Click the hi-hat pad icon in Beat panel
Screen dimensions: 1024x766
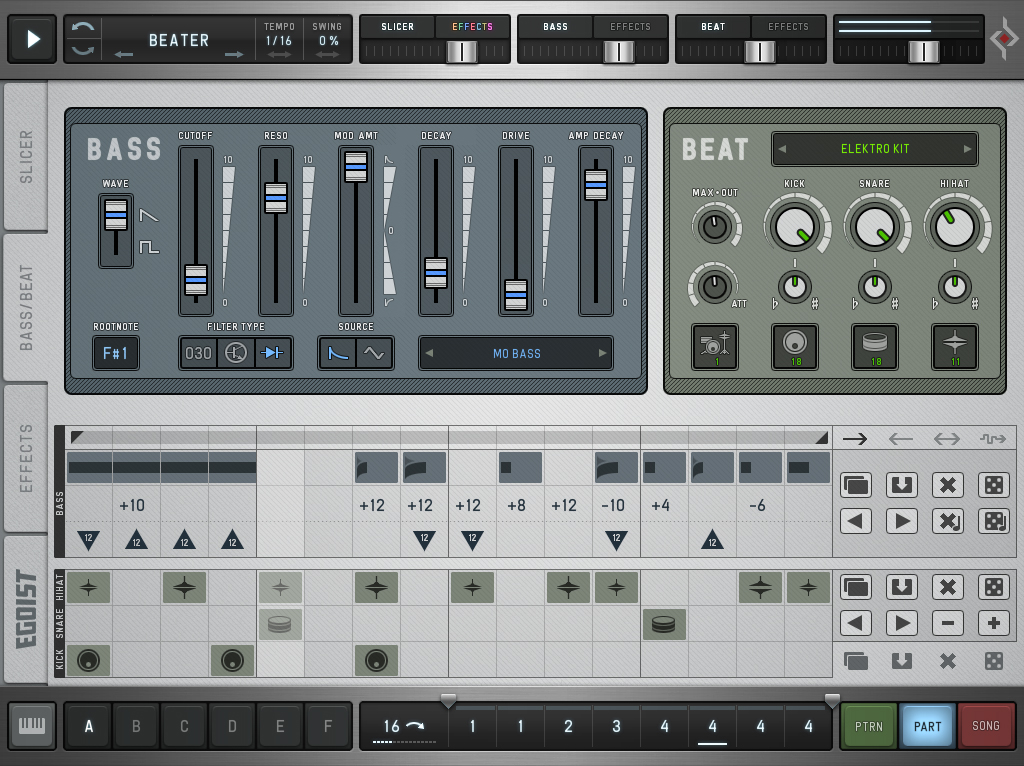tap(955, 346)
